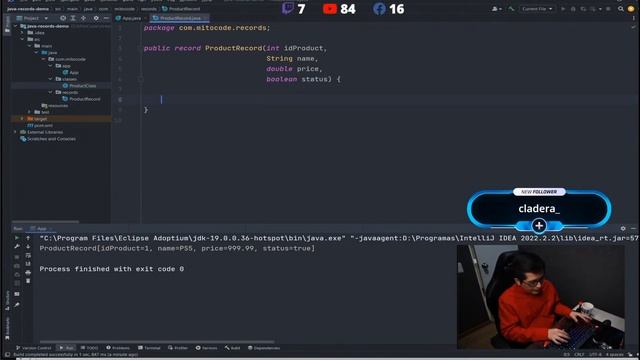The width and height of the screenshot is (640, 360).
Task: Click the Collapse All icon in Project panel
Action: pos(83,18)
